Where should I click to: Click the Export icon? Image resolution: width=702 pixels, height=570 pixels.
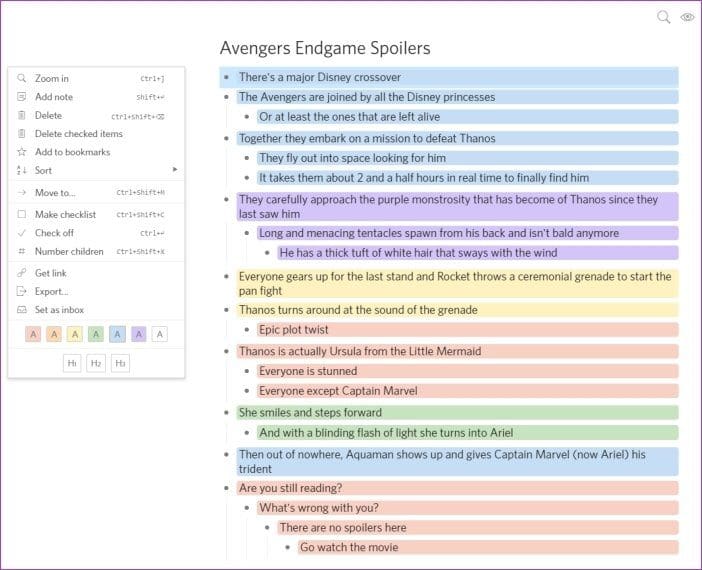point(21,291)
